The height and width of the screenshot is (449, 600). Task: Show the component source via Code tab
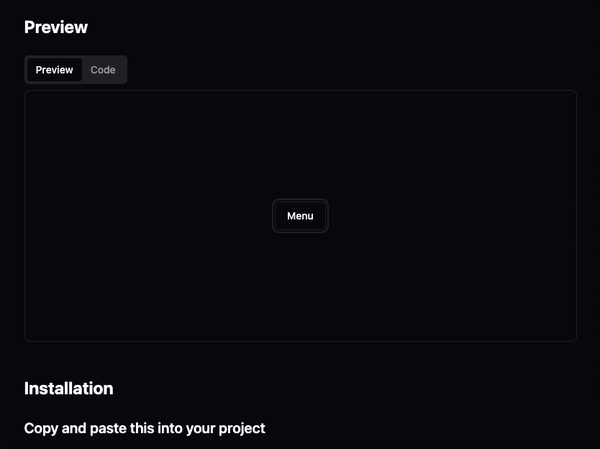point(103,70)
